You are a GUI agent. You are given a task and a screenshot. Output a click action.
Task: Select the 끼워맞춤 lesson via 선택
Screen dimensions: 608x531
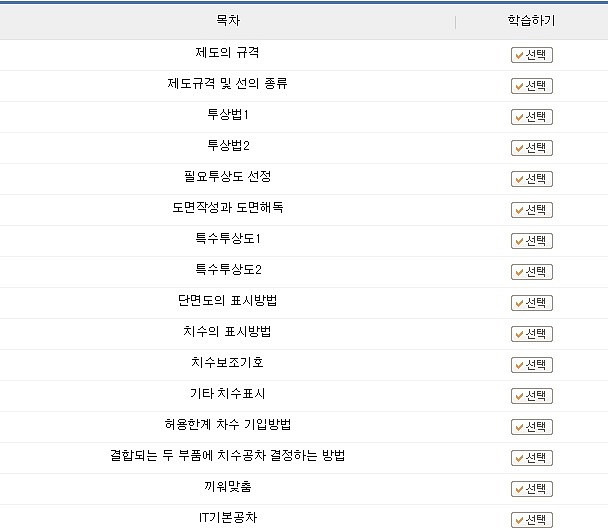coord(532,489)
